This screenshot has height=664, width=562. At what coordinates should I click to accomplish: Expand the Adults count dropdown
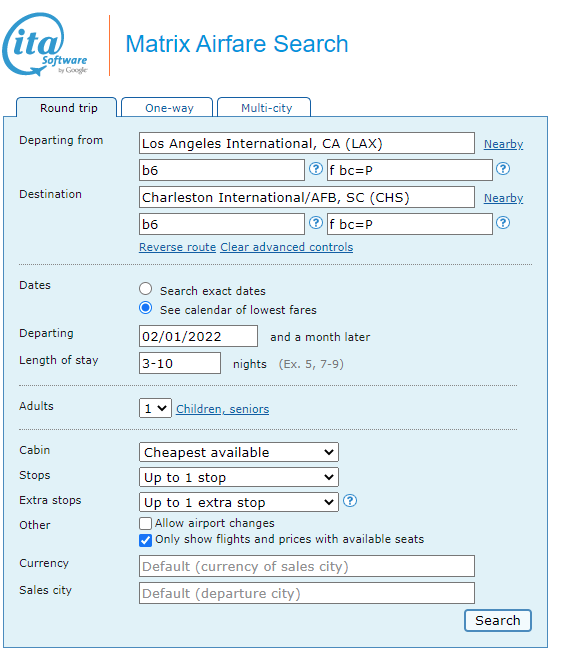pos(155,408)
